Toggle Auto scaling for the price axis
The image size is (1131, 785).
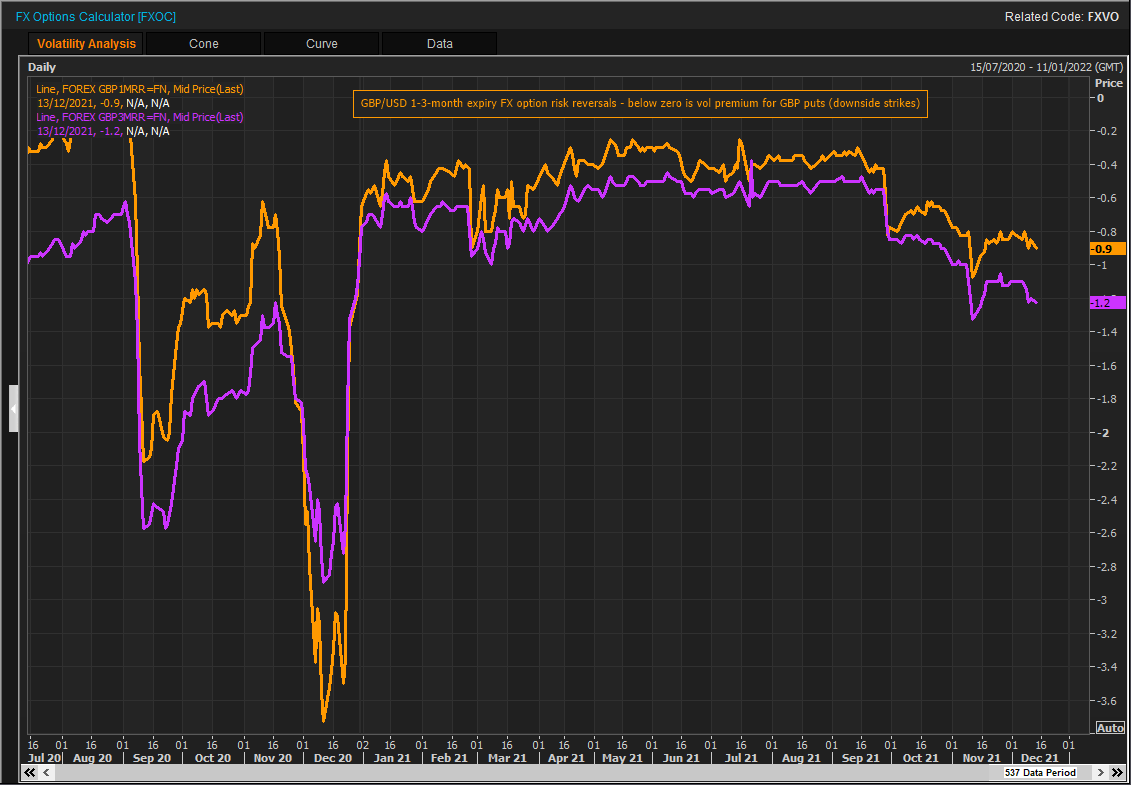click(x=1109, y=728)
